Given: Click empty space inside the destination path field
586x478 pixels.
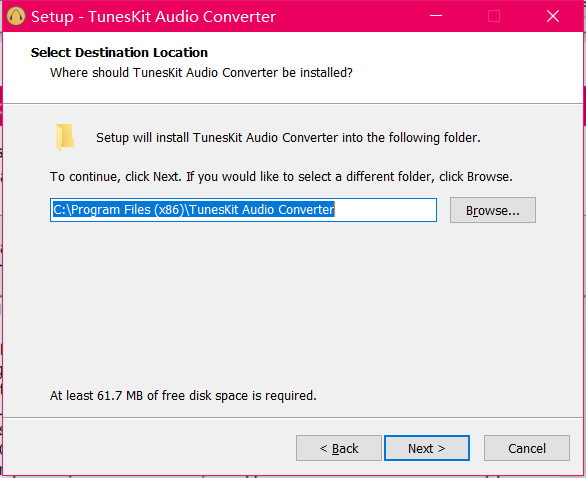Looking at the screenshot, I should click(385, 210).
